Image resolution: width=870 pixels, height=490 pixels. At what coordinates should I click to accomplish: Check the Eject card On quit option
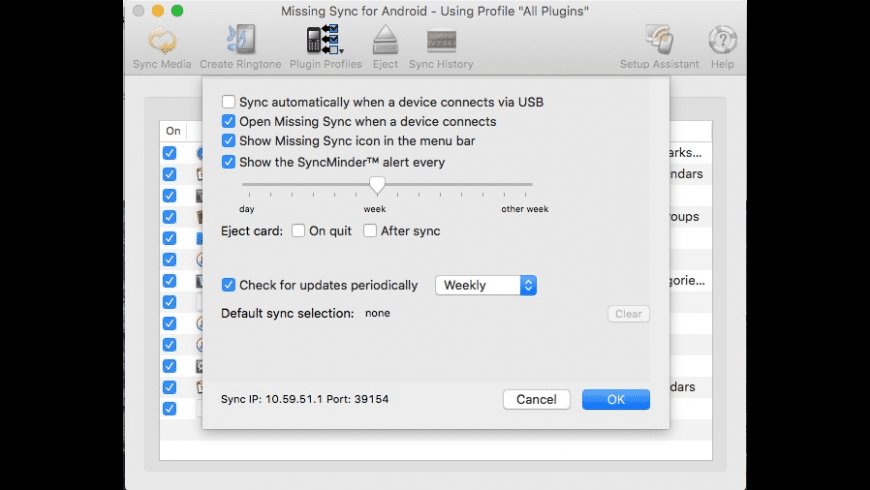tap(298, 230)
